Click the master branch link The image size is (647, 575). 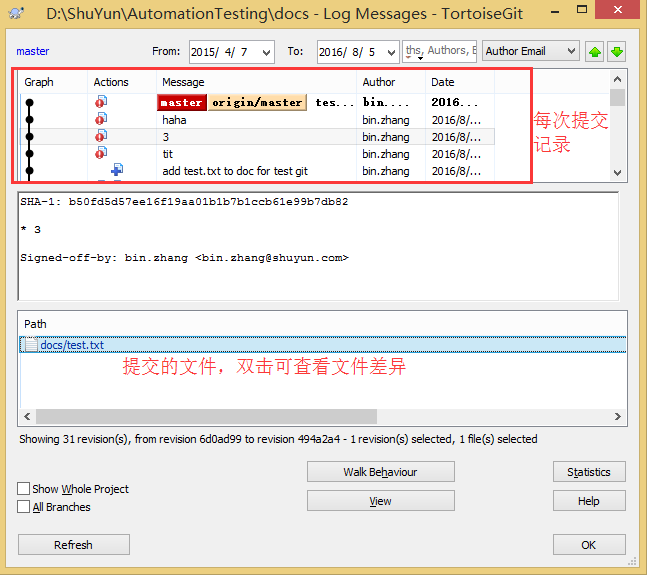33,51
